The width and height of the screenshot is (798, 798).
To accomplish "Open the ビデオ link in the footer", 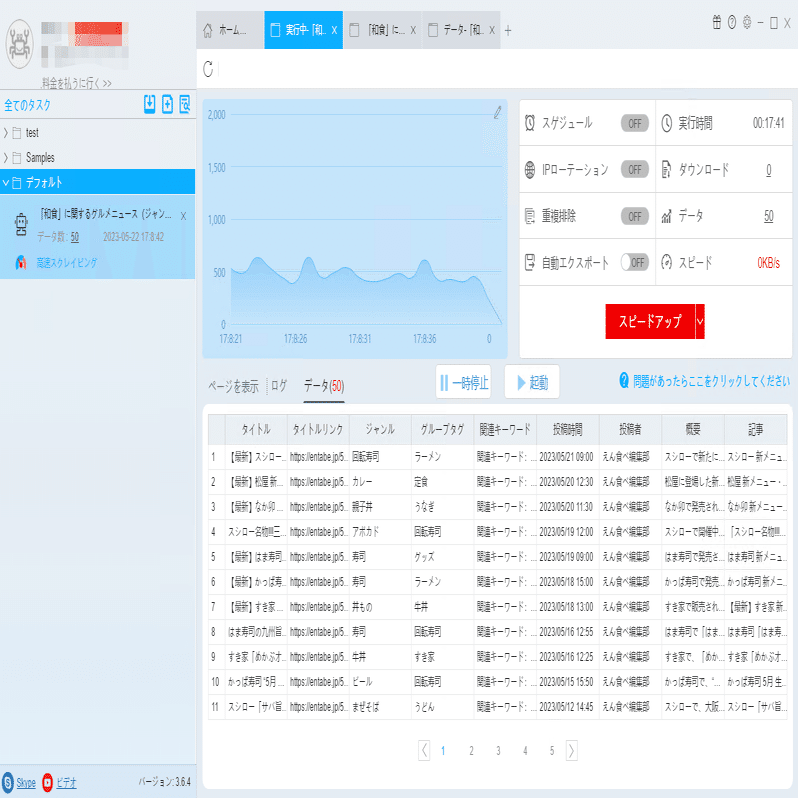I will coord(66,782).
